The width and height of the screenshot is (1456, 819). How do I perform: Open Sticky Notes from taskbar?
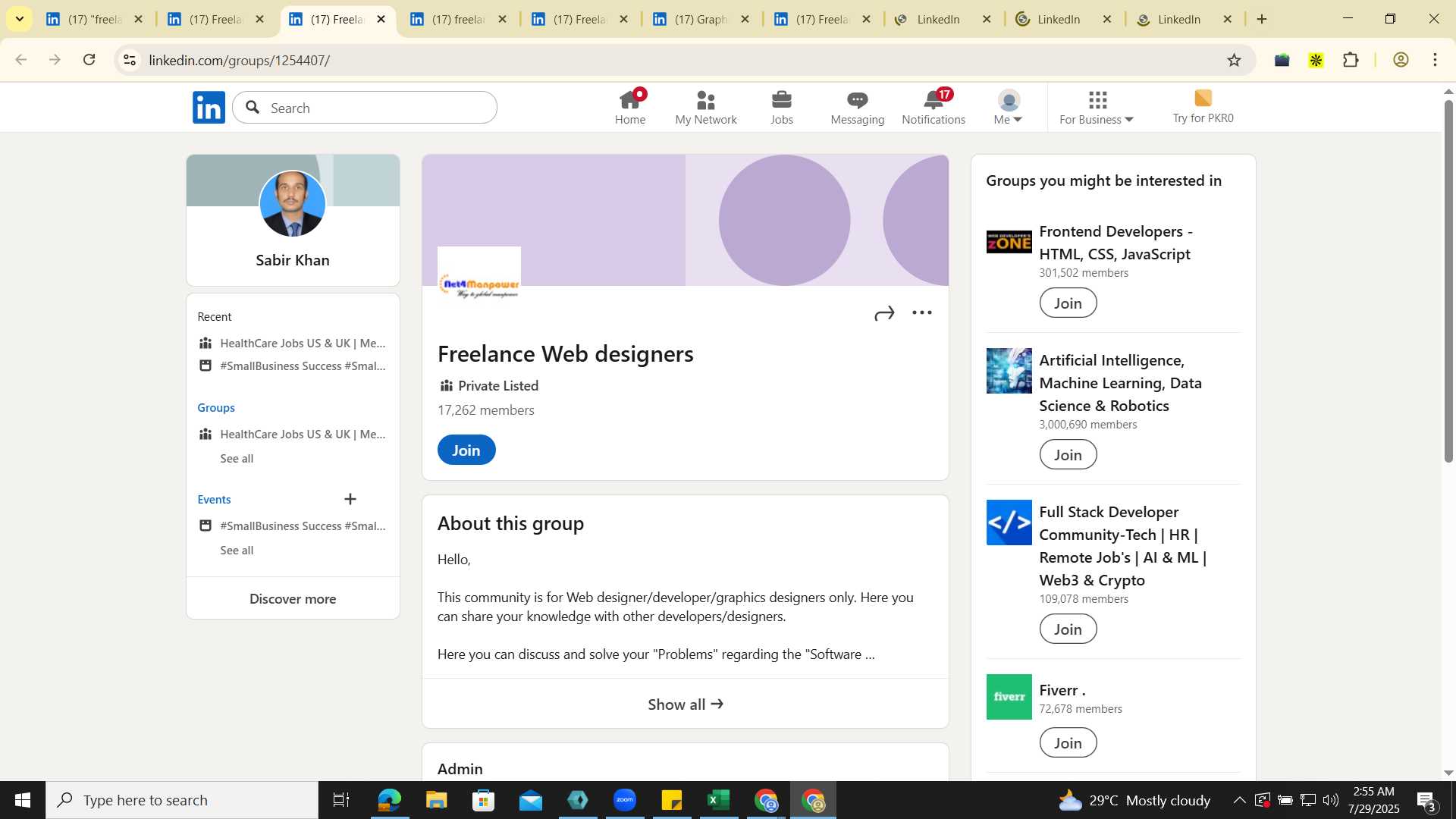pos(672,800)
